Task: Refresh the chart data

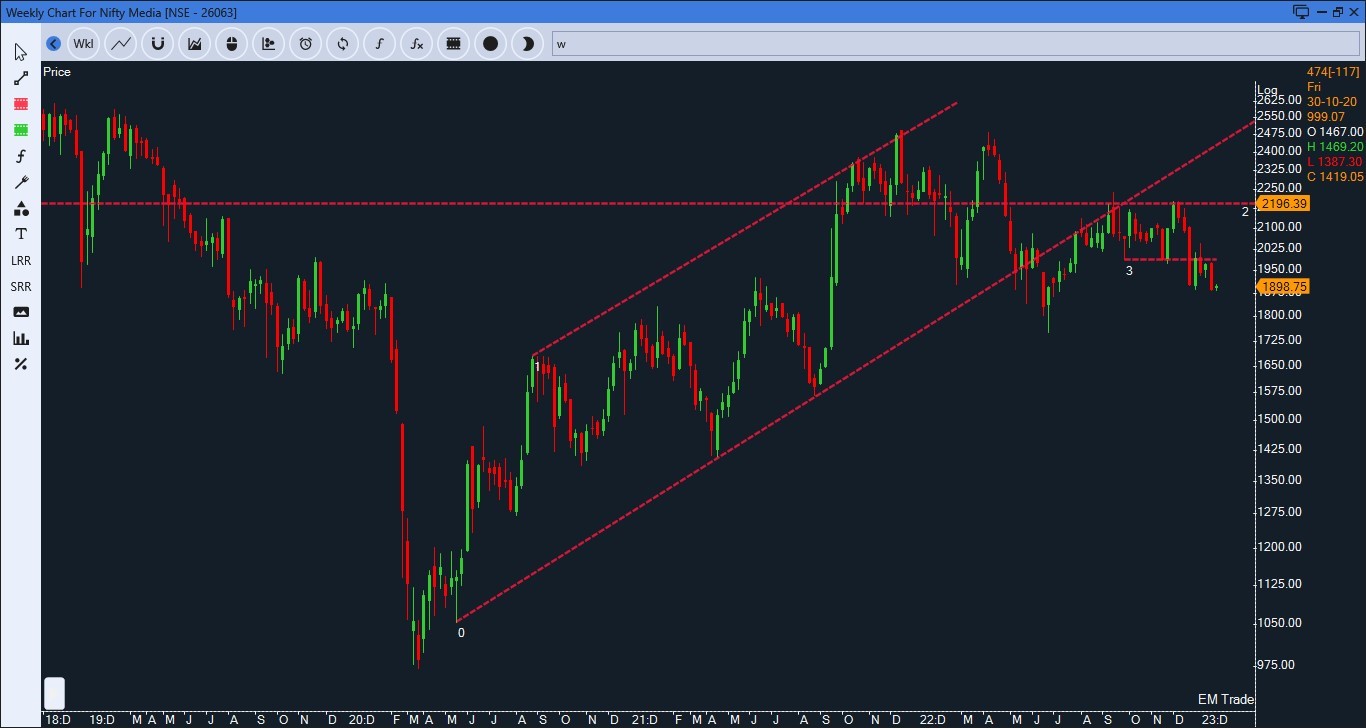Action: (x=343, y=44)
